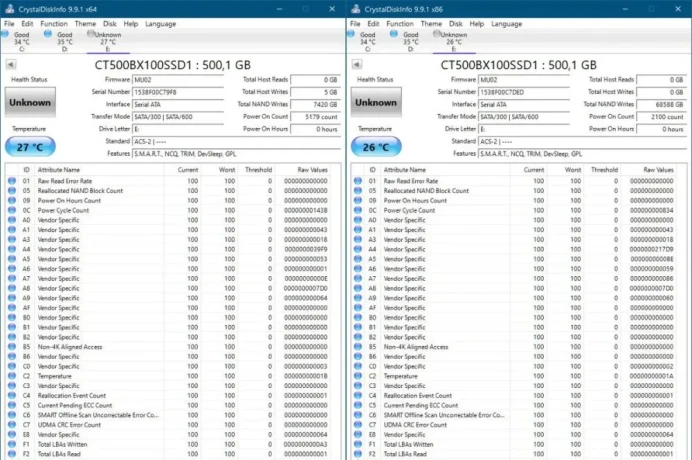Open Help menu in x86 window
The height and width of the screenshot is (460, 692).
point(477,24)
